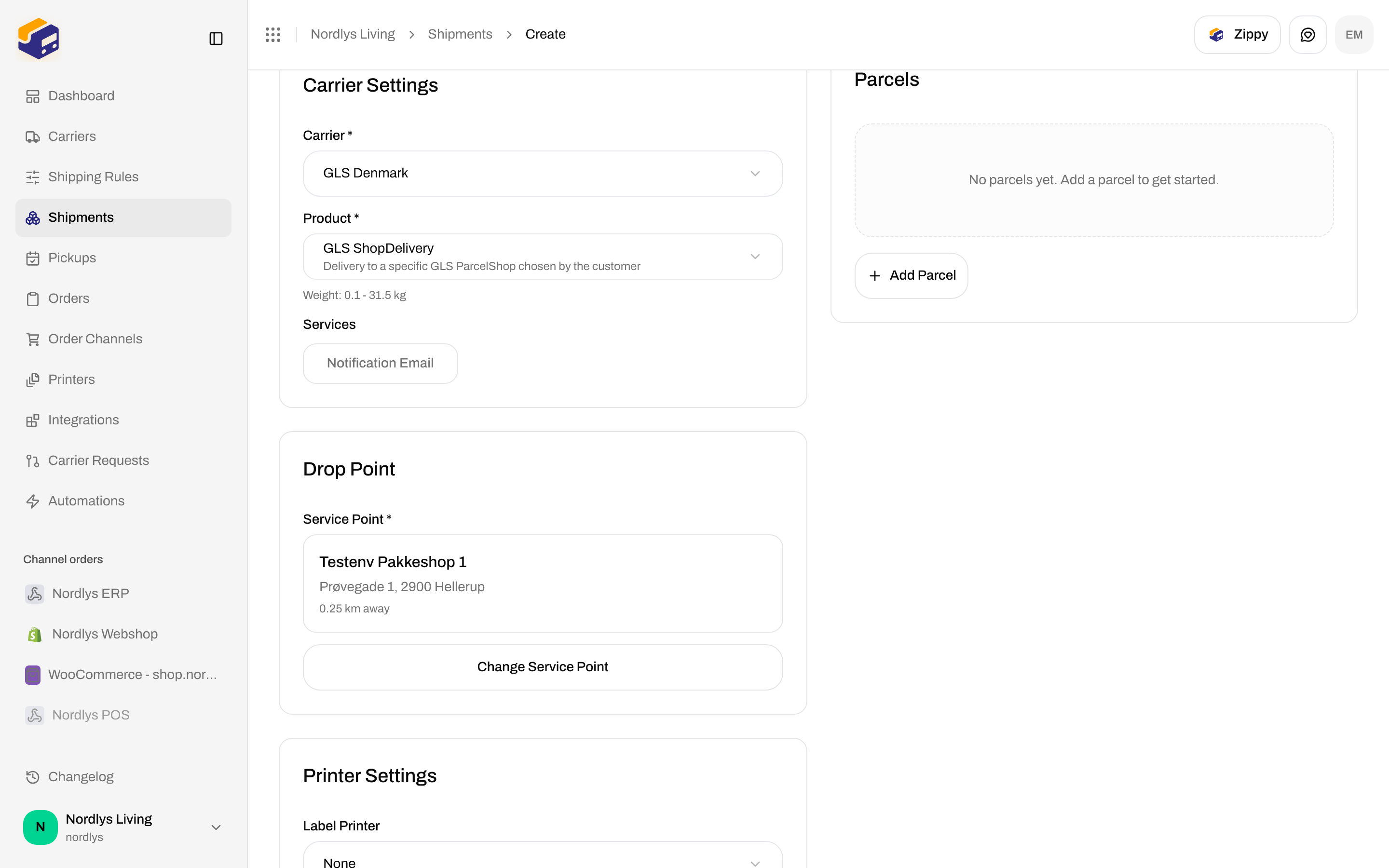The width and height of the screenshot is (1389, 868).
Task: Go to Carriers in the sidebar
Action: click(x=123, y=136)
